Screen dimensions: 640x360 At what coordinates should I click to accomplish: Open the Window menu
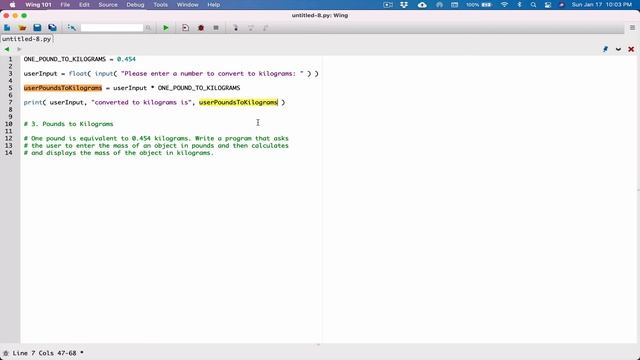187,5
